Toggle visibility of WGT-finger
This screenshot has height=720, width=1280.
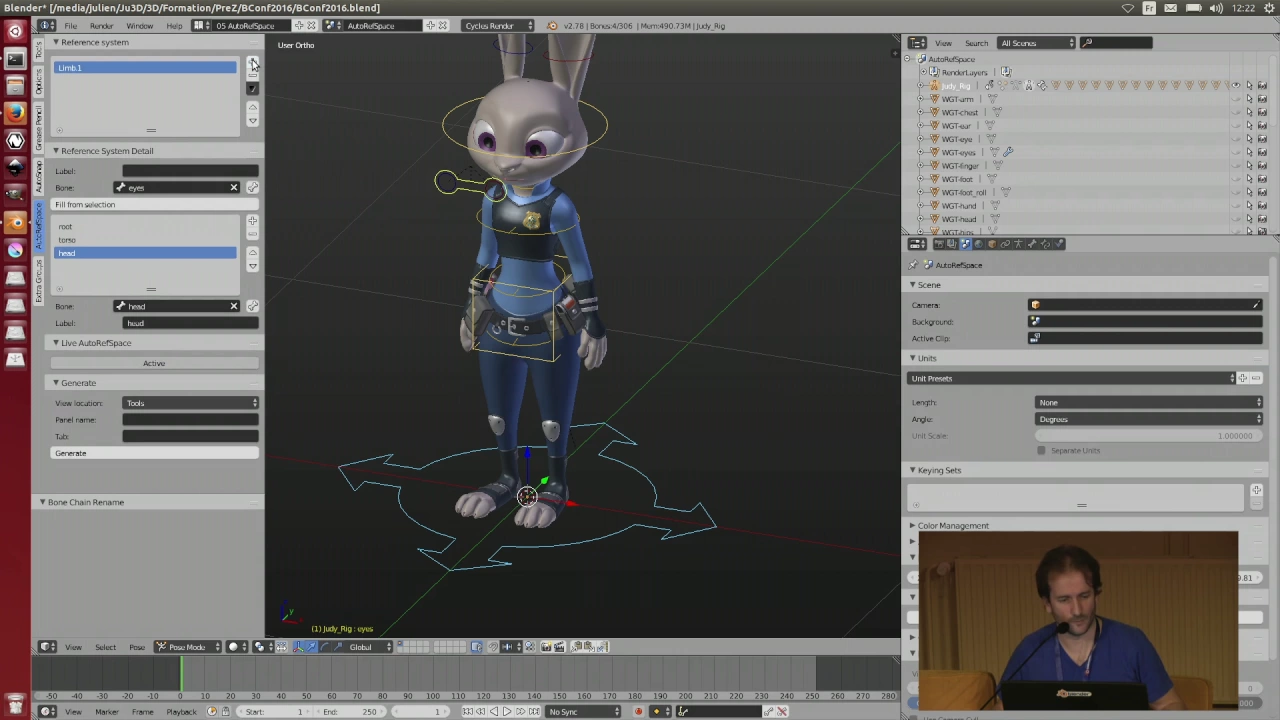click(1236, 165)
